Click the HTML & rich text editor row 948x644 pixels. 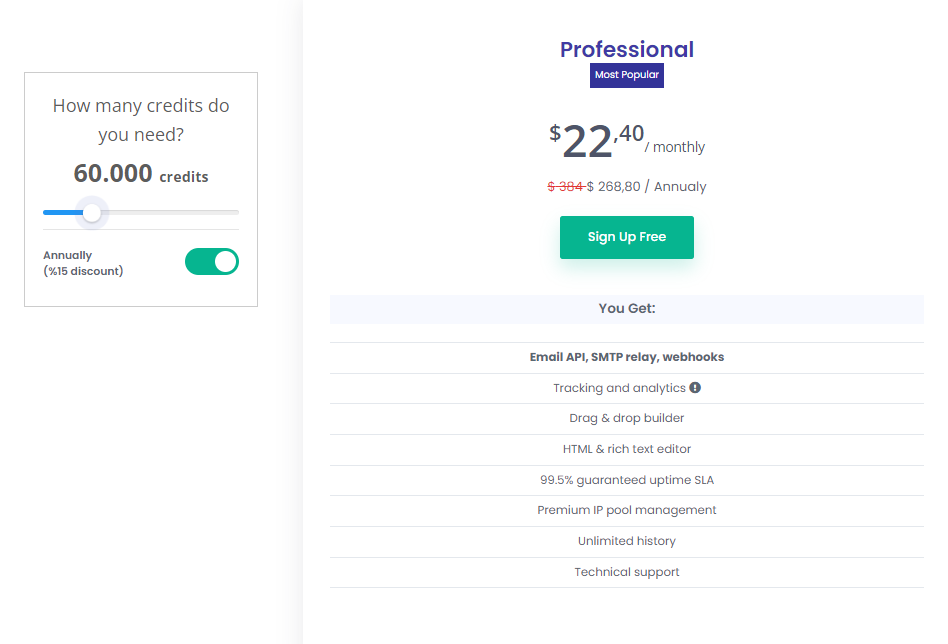[x=626, y=449]
